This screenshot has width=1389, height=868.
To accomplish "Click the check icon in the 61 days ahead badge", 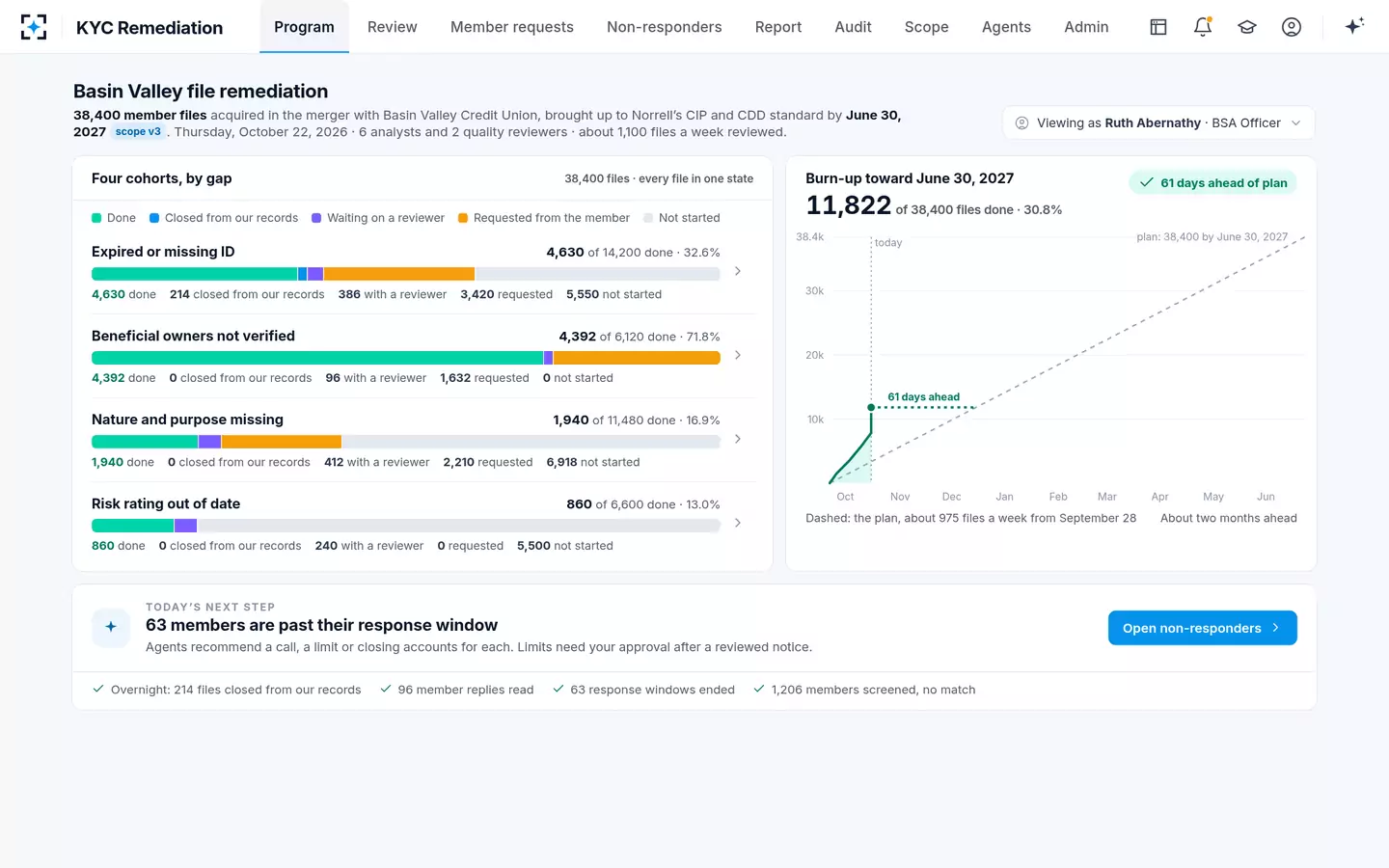I will pos(1147,182).
